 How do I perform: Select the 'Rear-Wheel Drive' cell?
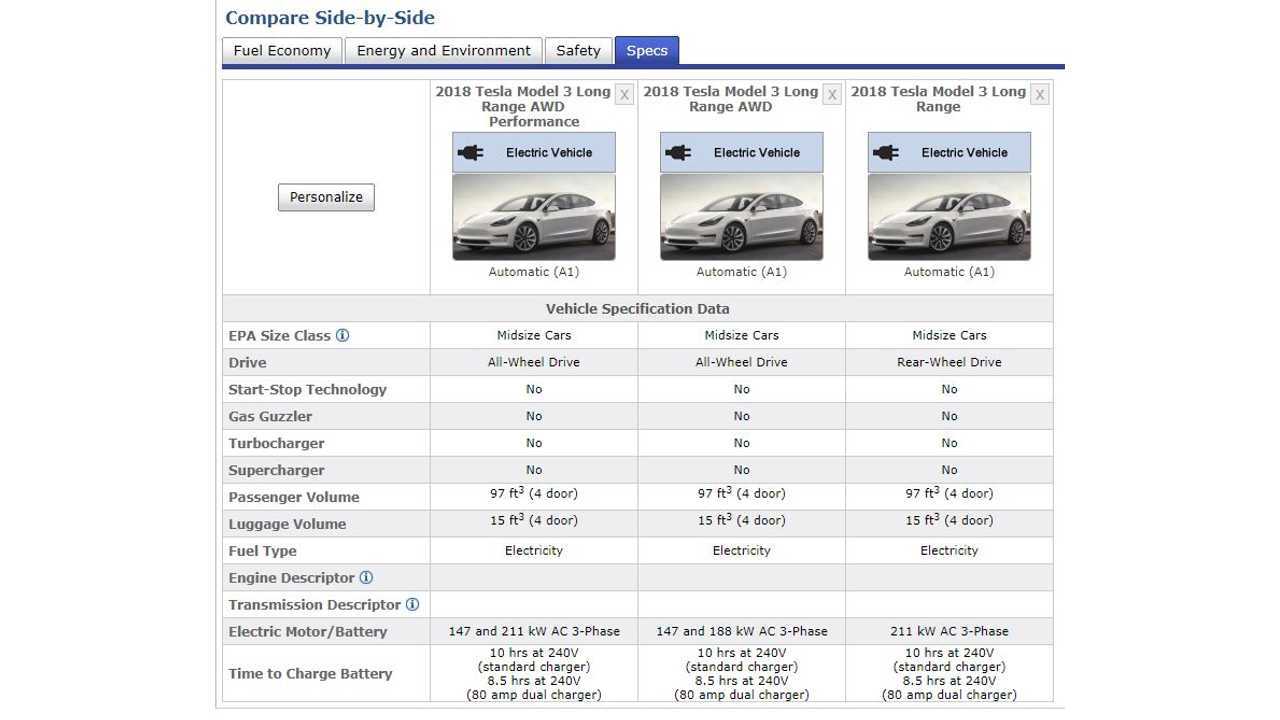(949, 362)
